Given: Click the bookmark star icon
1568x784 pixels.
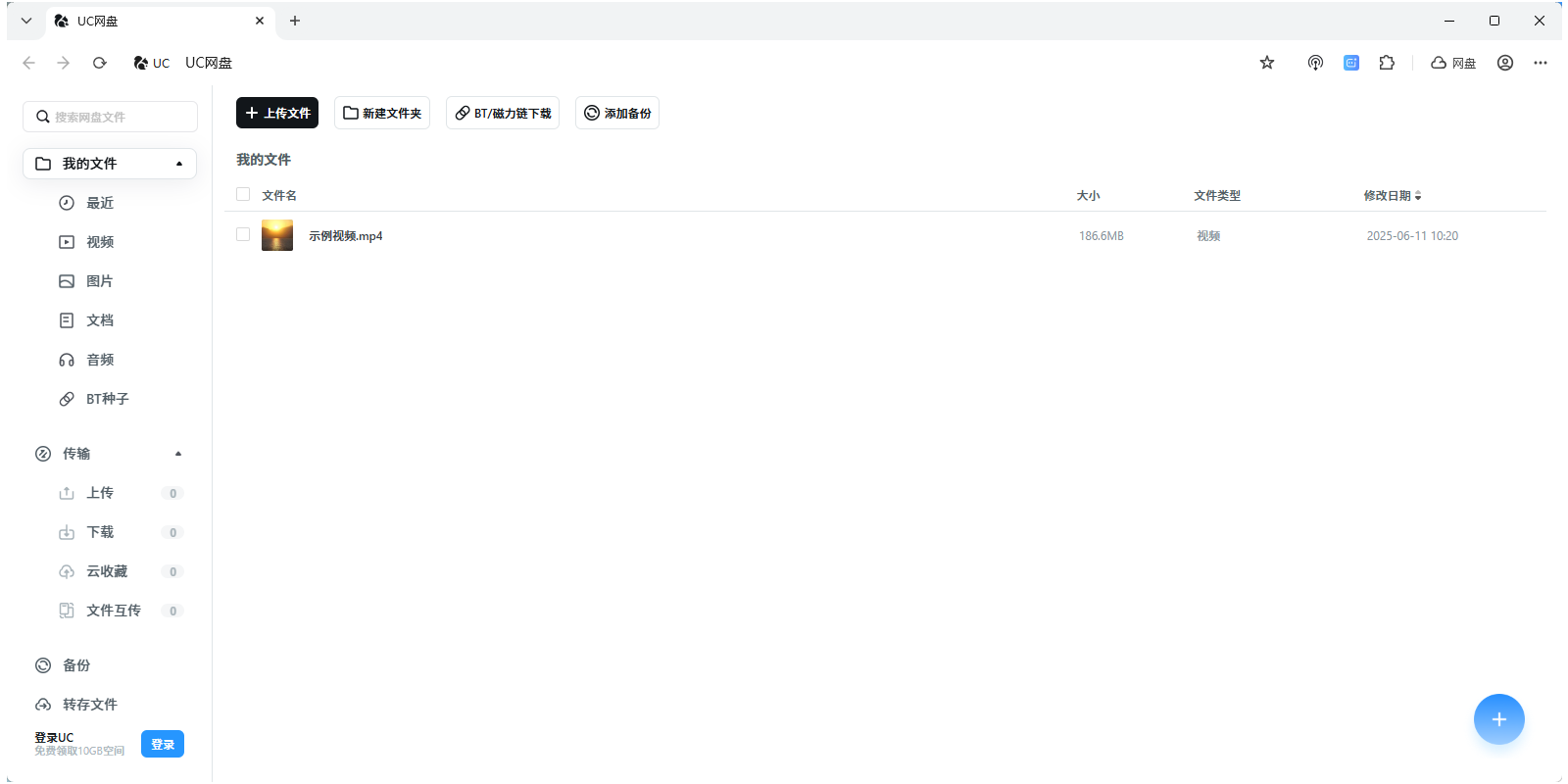Looking at the screenshot, I should pyautogui.click(x=1267, y=63).
